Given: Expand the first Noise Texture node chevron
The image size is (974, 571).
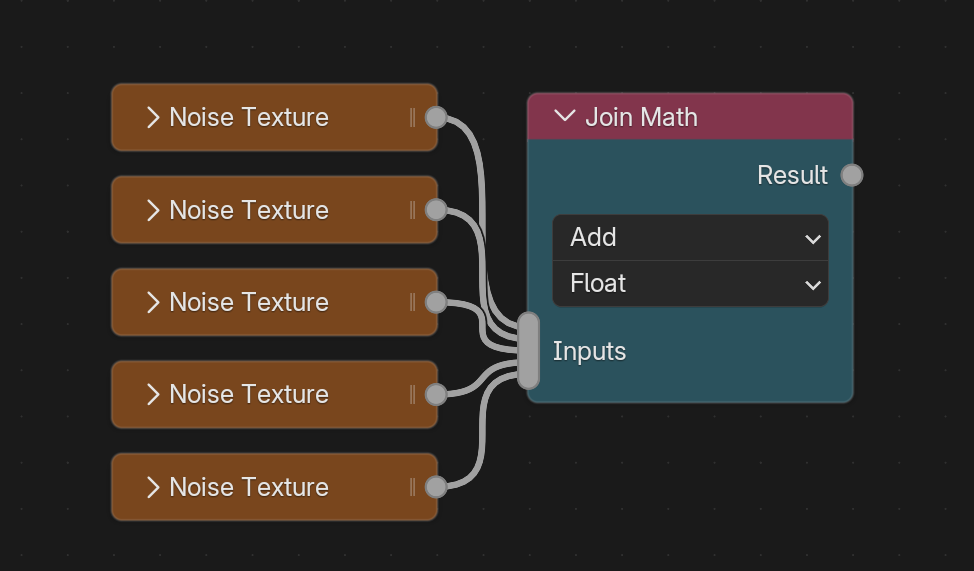Looking at the screenshot, I should tap(153, 117).
